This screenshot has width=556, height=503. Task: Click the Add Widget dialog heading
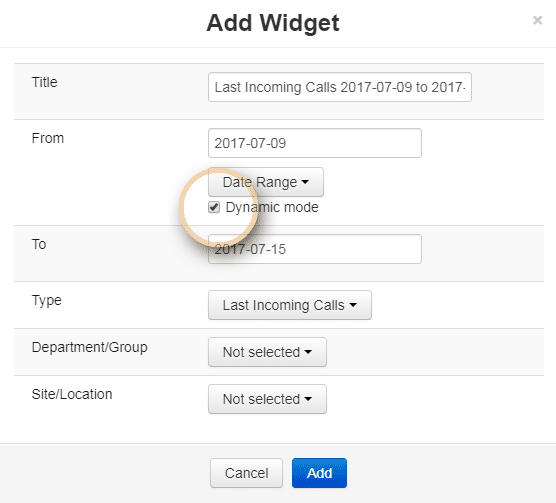click(x=273, y=23)
